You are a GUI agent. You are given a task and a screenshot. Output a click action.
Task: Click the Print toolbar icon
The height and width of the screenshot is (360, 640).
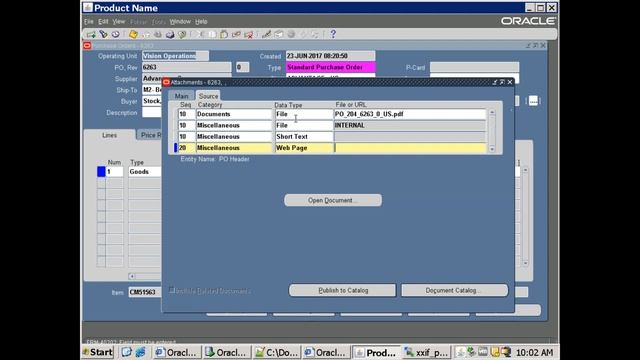[170, 34]
